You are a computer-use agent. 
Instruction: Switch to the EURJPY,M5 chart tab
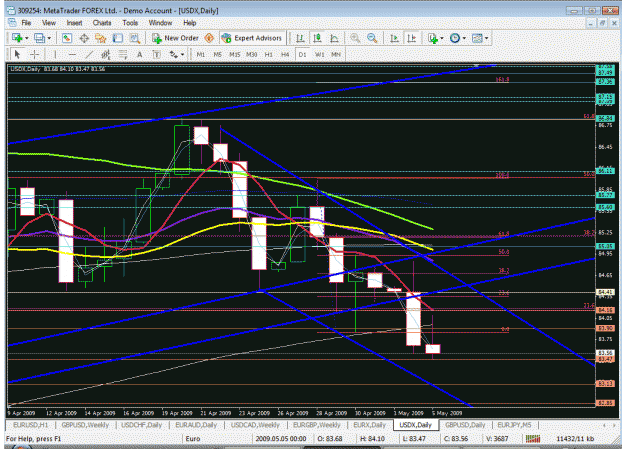coord(515,425)
